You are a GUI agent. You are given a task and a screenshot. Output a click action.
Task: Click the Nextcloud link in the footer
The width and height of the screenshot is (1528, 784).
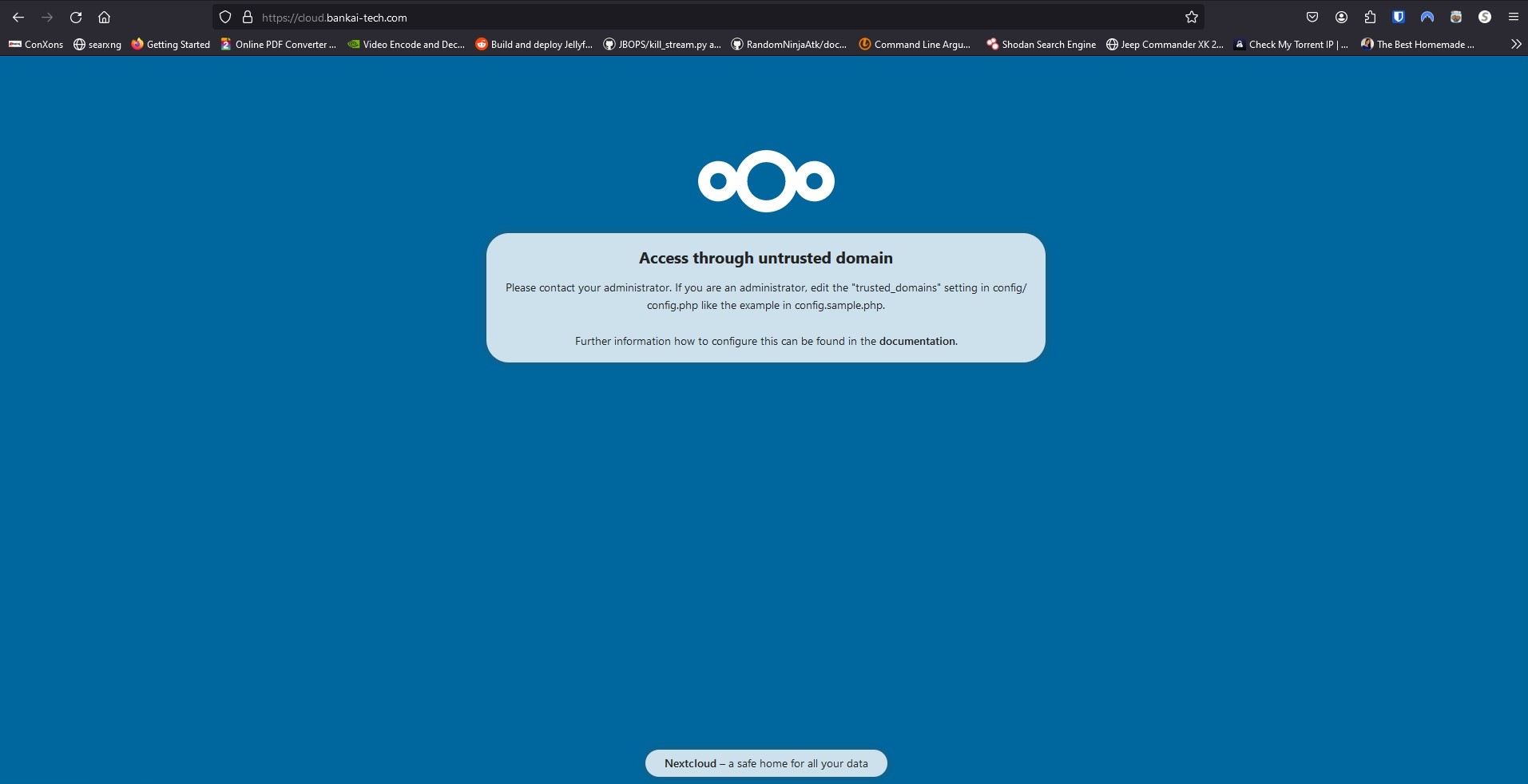(x=690, y=763)
